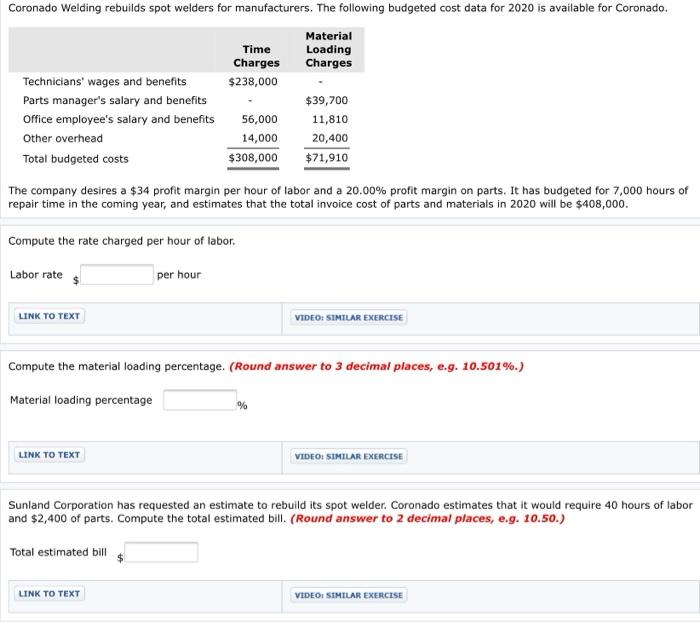Select the $71,910 total material loading charges

[326, 158]
